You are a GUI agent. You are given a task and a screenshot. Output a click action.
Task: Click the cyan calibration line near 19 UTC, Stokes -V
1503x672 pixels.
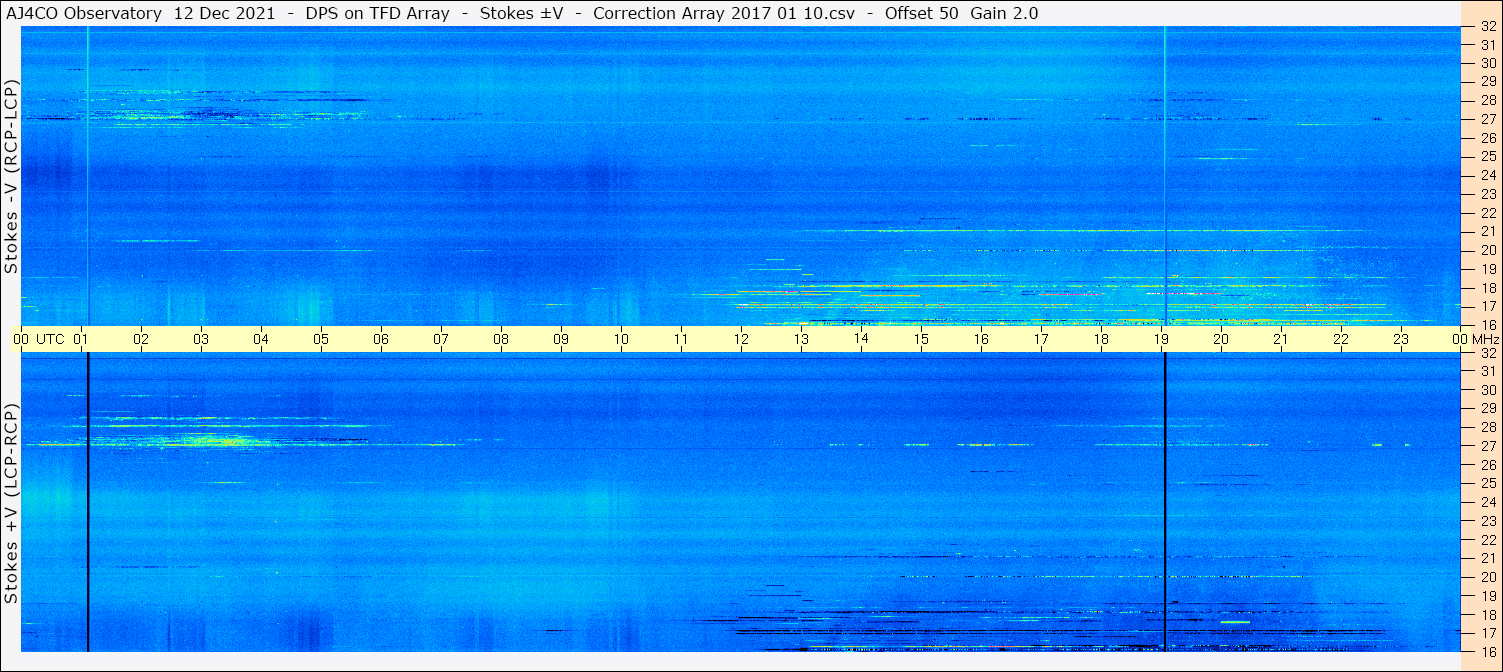[1165, 176]
